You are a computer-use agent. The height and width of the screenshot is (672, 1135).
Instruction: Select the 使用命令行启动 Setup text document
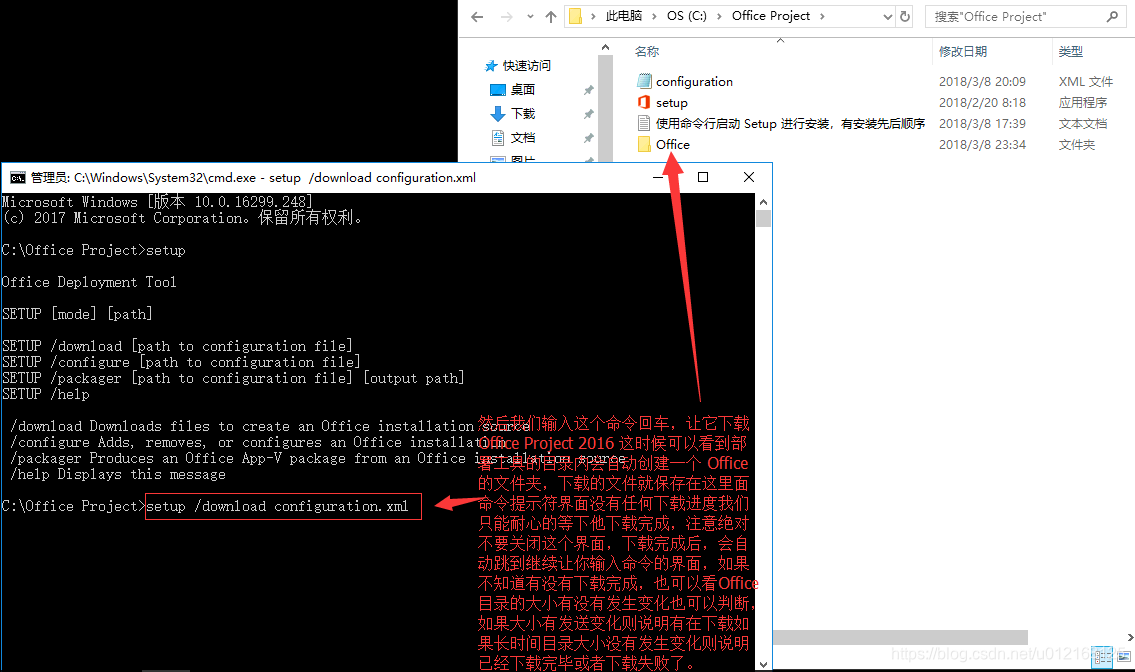point(790,124)
